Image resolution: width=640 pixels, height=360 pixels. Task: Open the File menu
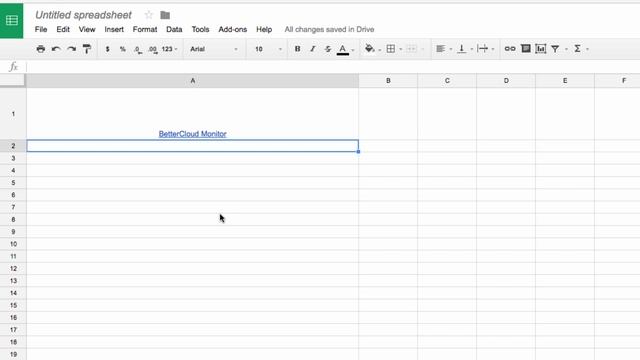point(41,29)
